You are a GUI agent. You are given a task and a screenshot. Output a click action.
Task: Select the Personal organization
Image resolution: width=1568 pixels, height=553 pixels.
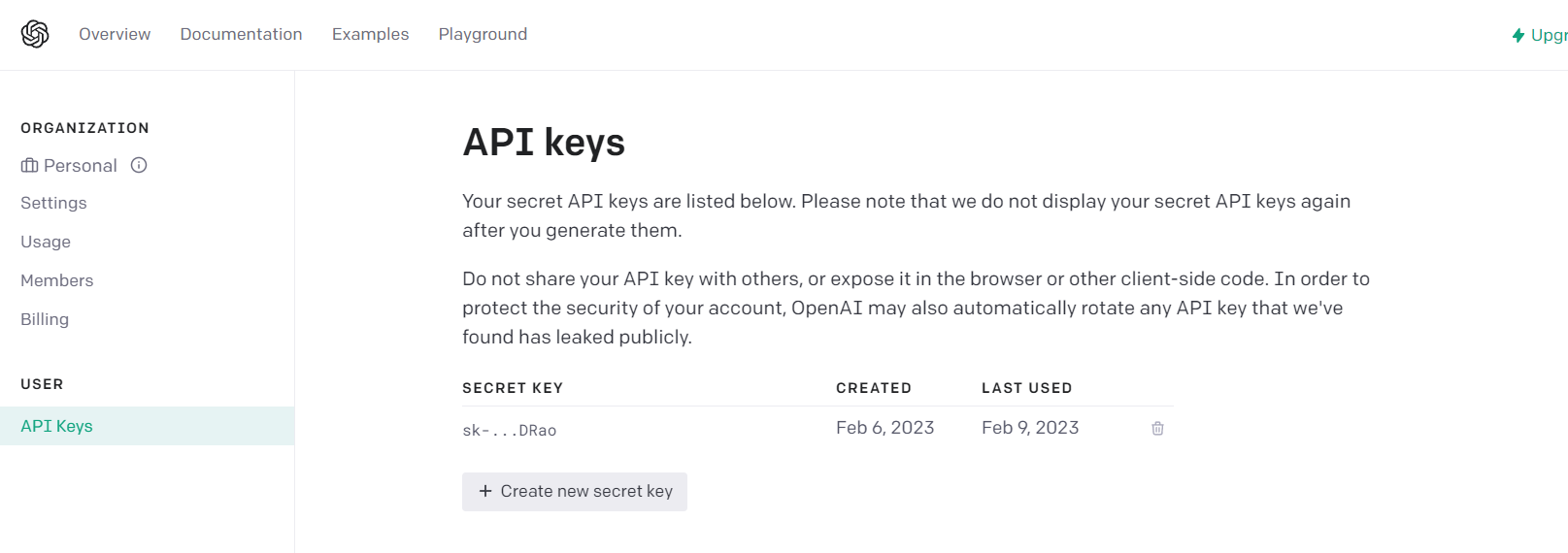click(80, 166)
